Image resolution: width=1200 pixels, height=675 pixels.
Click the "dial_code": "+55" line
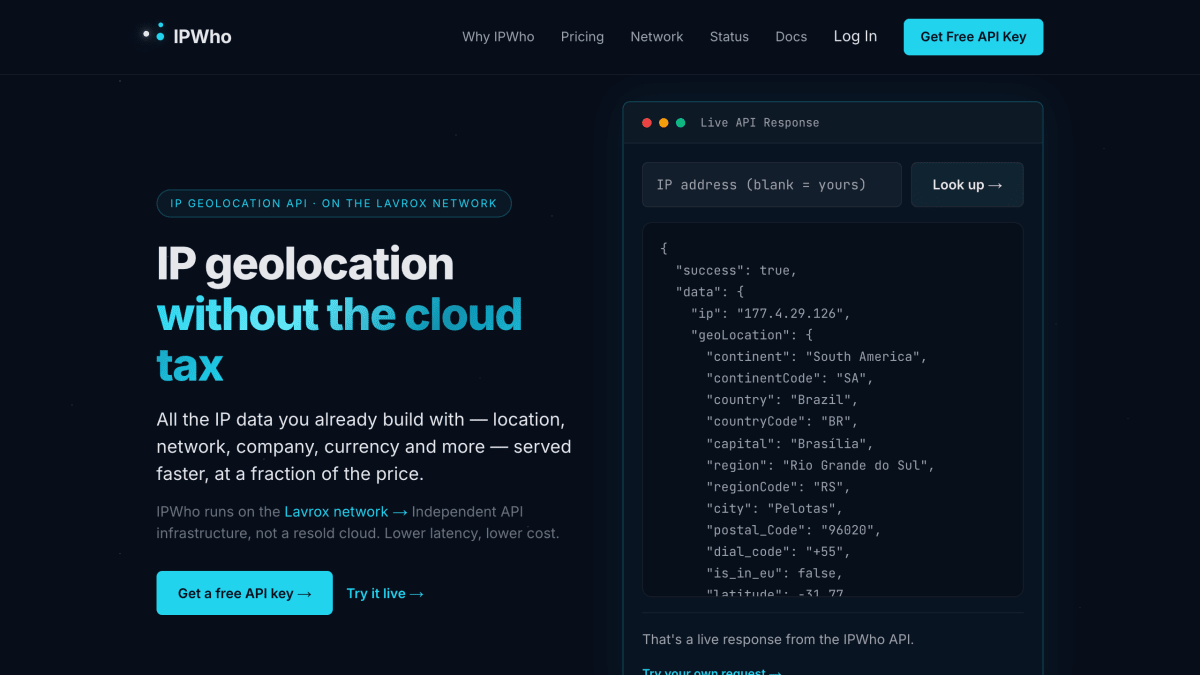click(779, 552)
